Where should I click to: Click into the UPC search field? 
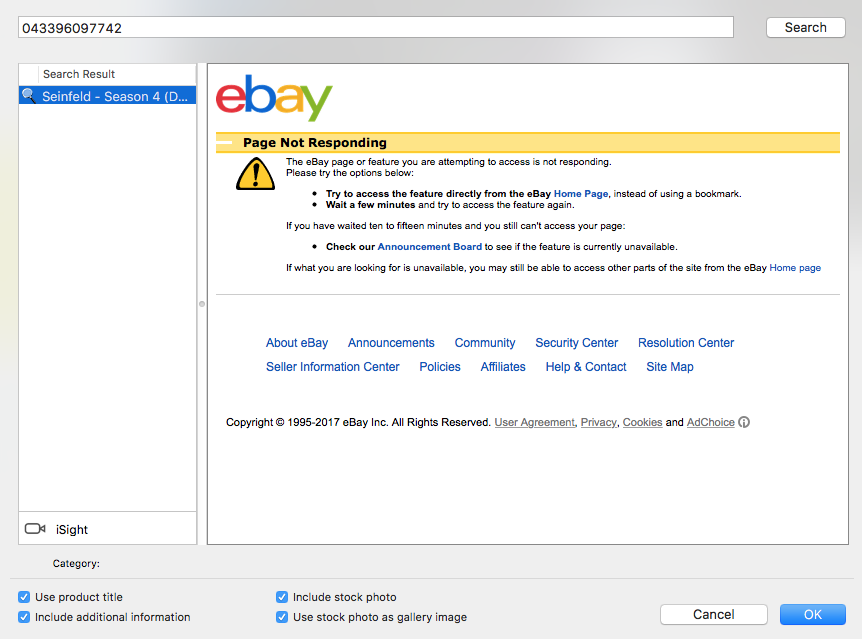[x=376, y=27]
